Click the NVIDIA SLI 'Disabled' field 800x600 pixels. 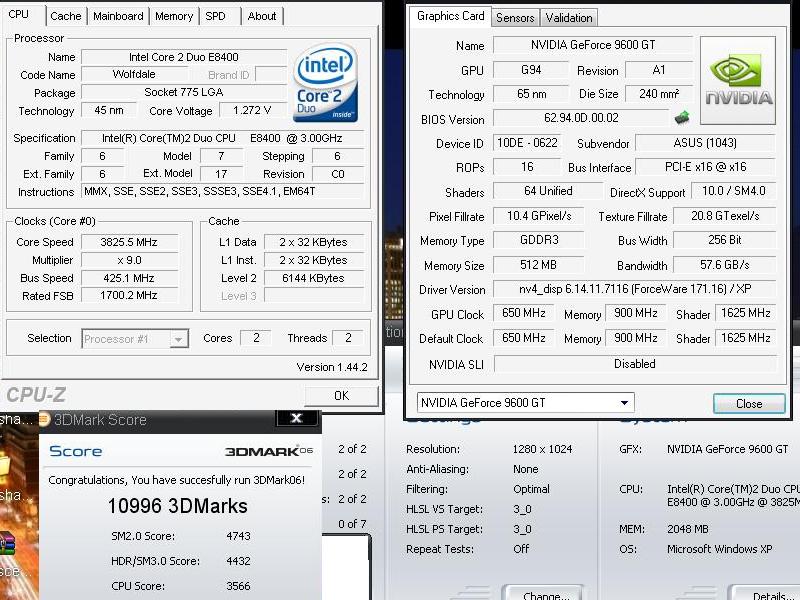(635, 364)
